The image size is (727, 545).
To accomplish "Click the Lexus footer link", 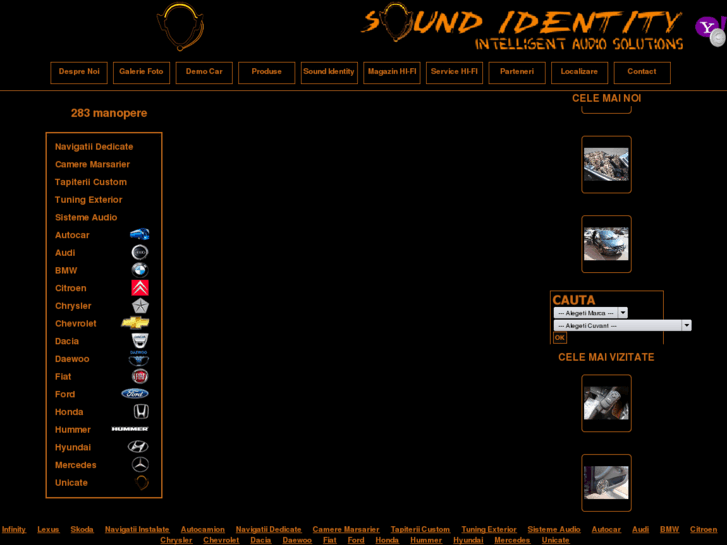I will [x=48, y=529].
